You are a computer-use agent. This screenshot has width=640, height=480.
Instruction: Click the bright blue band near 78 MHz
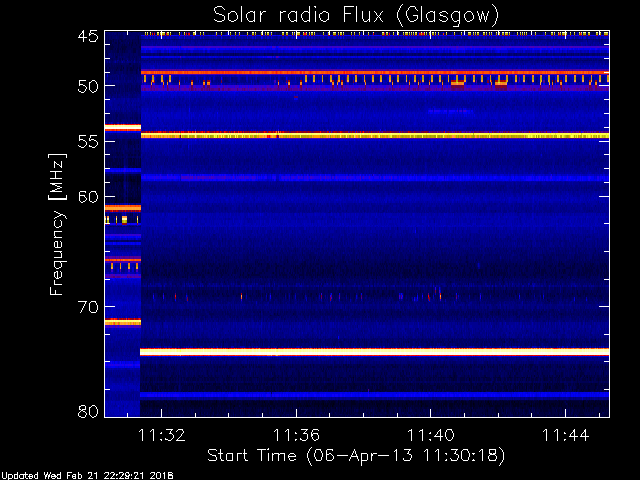[375, 395]
